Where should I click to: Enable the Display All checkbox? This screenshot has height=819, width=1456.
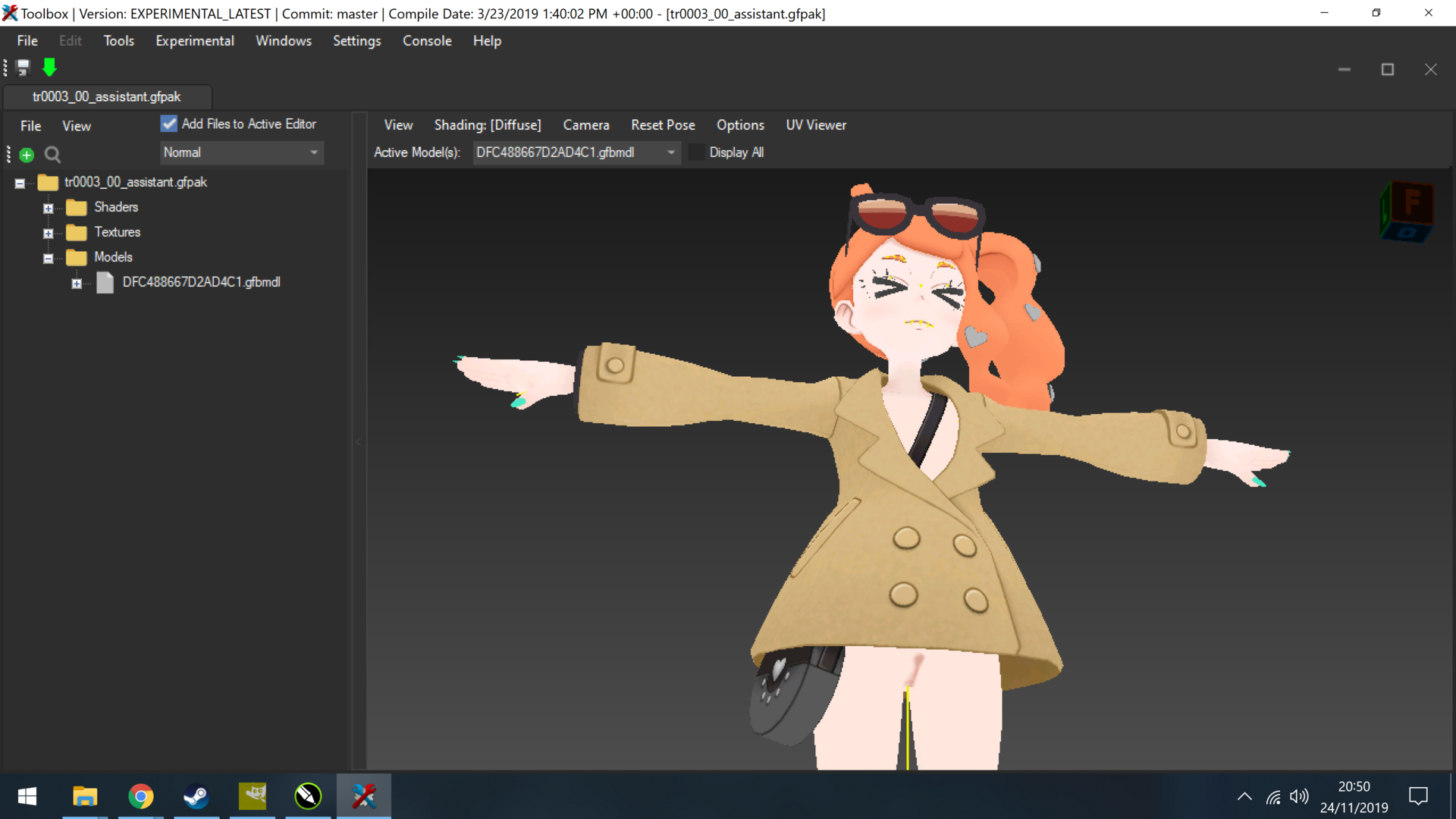697,152
